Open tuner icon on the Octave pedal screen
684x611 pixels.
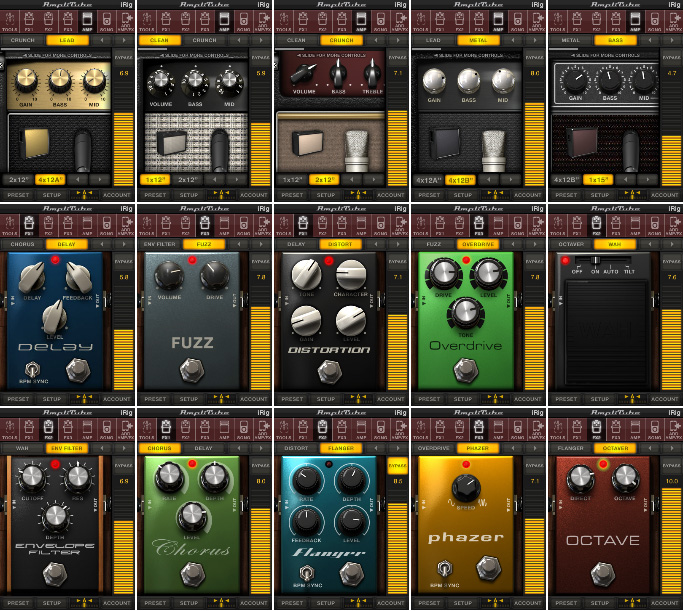coord(632,602)
